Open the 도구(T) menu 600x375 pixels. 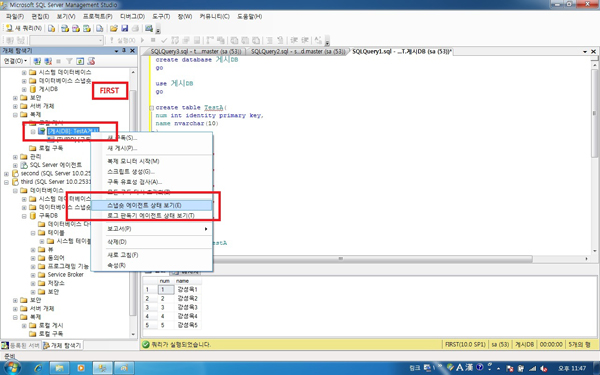tap(161, 16)
